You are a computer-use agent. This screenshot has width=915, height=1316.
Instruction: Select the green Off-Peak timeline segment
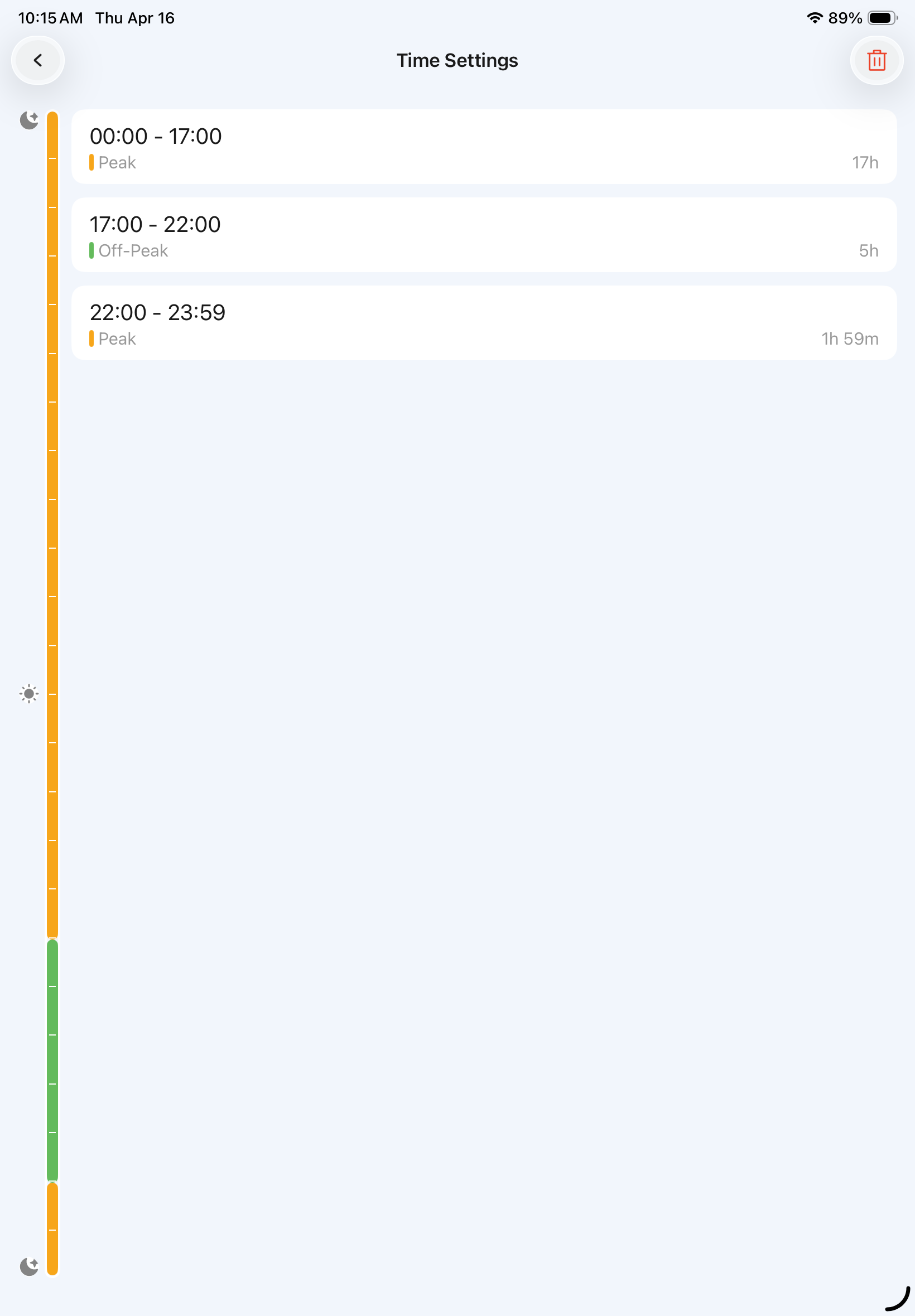point(52,1061)
